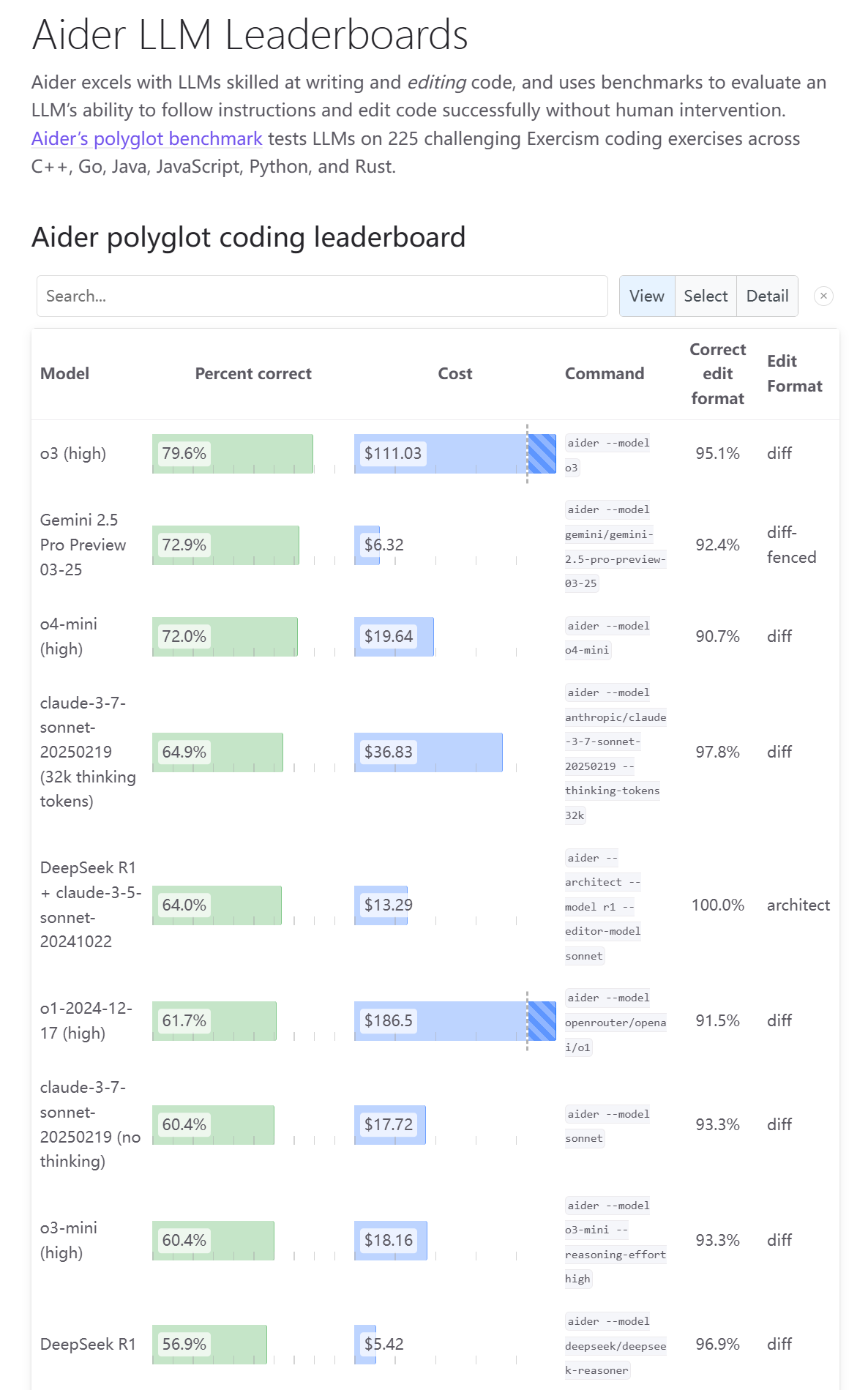
Task: Click the 92.4% correct edit format value
Action: 717,545
